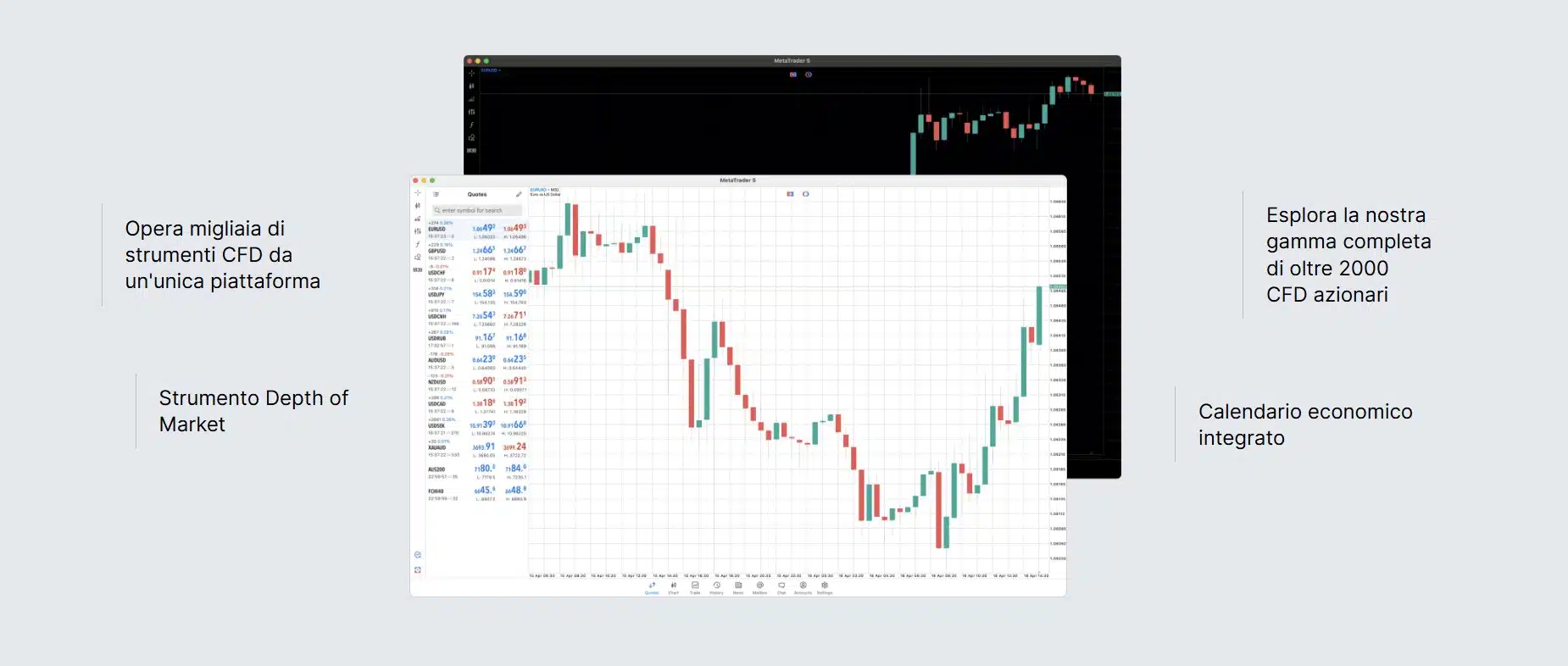Open the Trade tab in bottom bar
Screen dimensions: 1568x666
point(695,588)
